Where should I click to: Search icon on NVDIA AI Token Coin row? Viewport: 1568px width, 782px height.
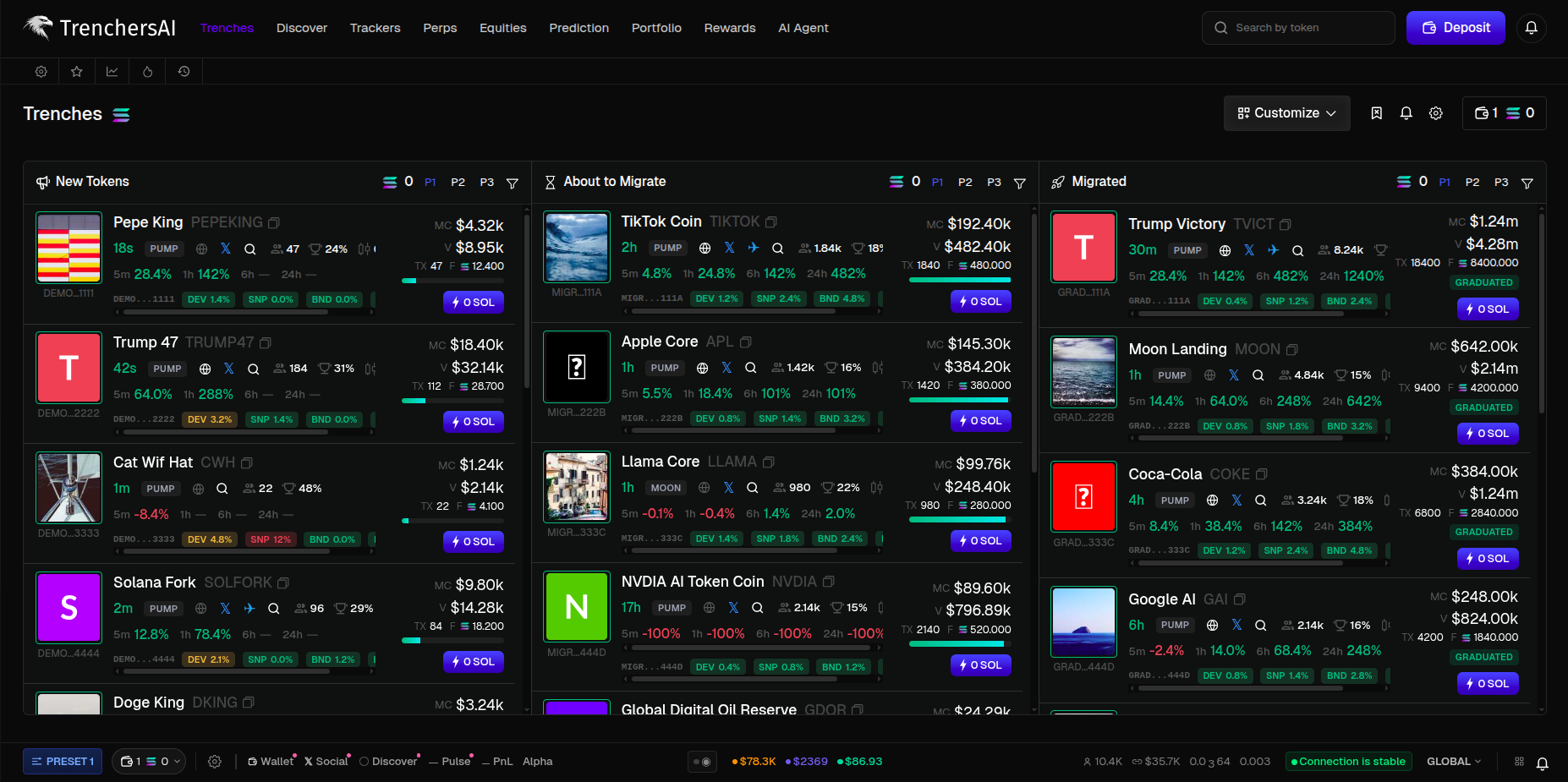click(x=758, y=608)
